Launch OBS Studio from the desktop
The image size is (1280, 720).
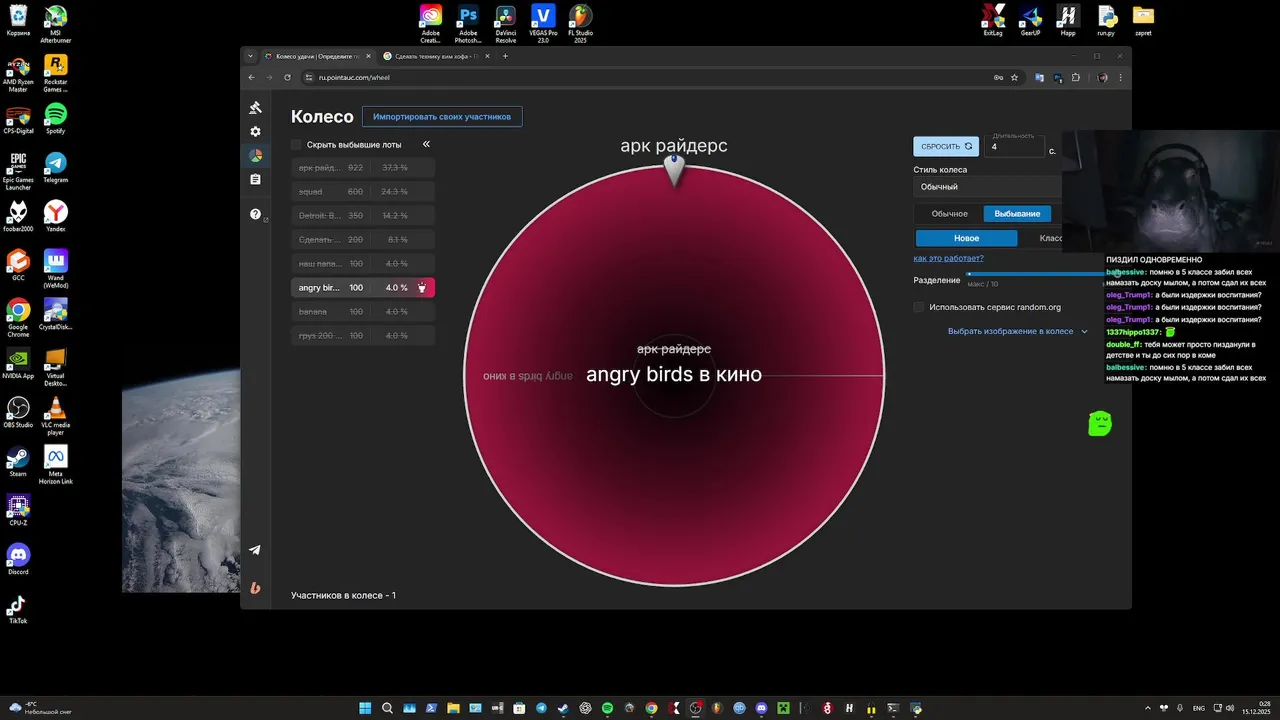click(x=18, y=412)
